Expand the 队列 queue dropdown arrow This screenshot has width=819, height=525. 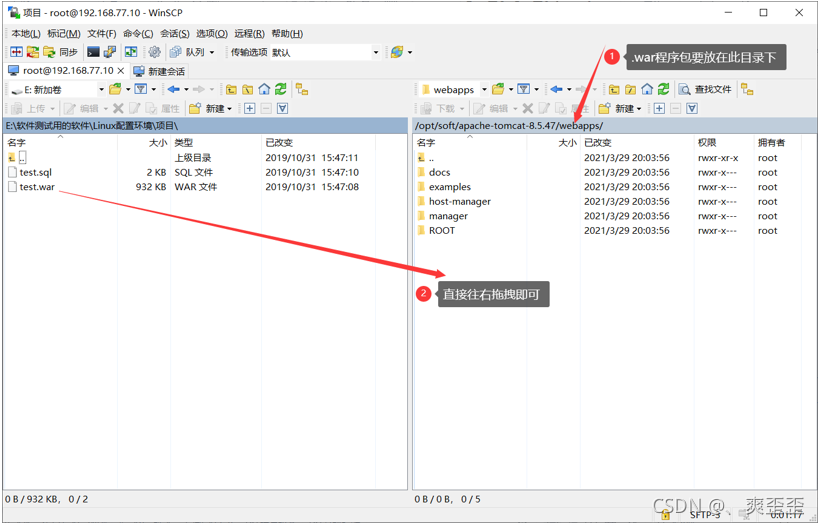212,52
